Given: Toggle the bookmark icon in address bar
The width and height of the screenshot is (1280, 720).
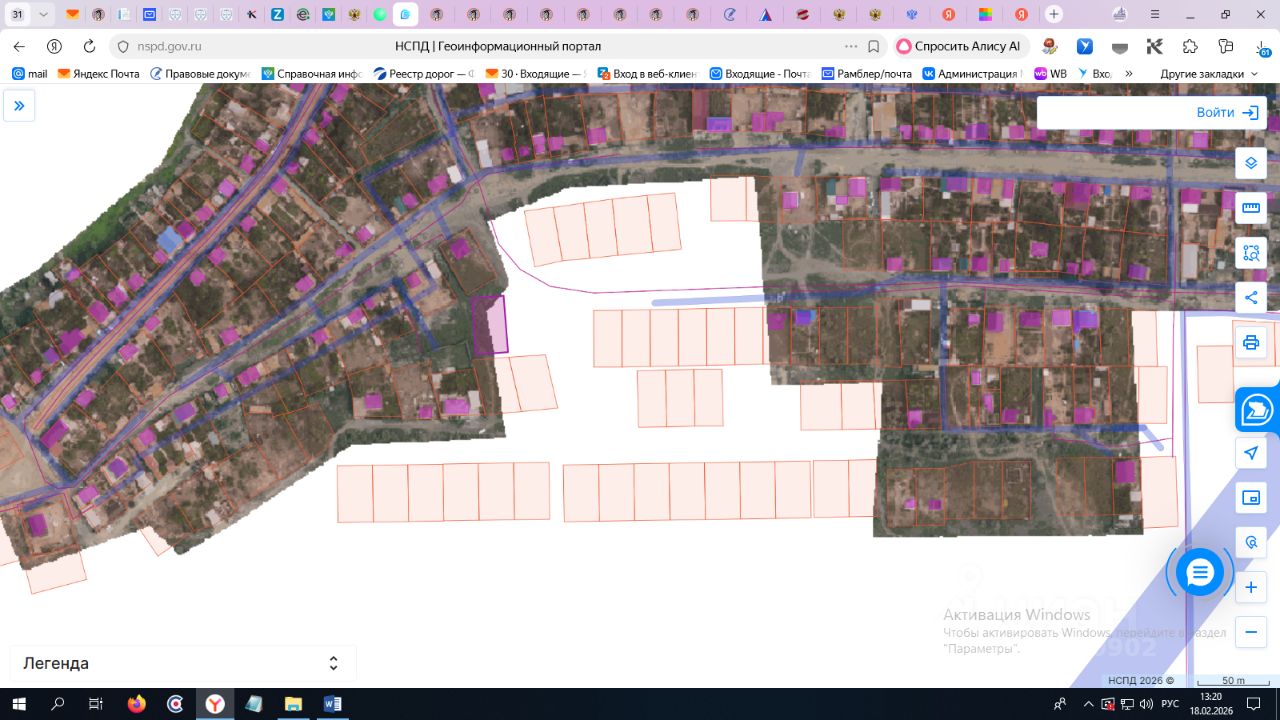Looking at the screenshot, I should coord(873,46).
